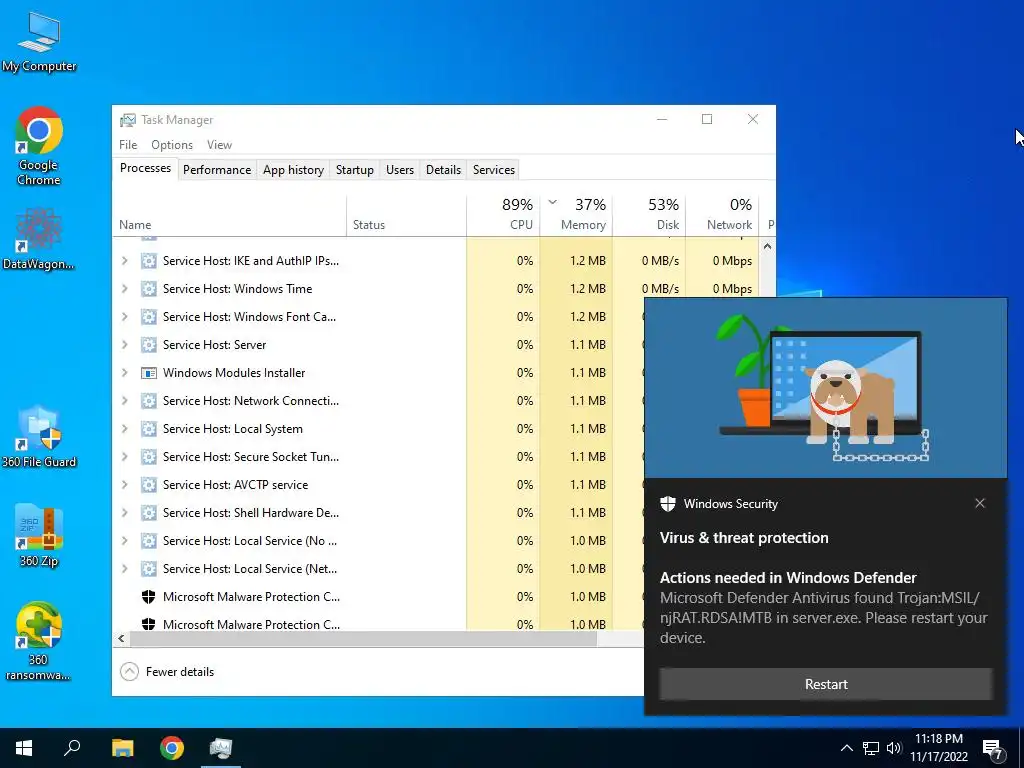Click the network tray icon
Viewport: 1024px width, 768px height.
tap(871, 748)
